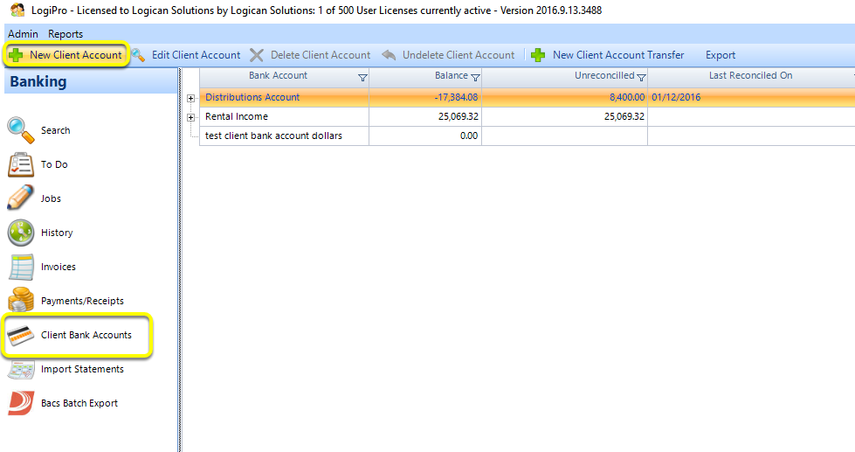Select the Search sidebar label
Image resolution: width=855 pixels, height=452 pixels.
[x=56, y=130]
